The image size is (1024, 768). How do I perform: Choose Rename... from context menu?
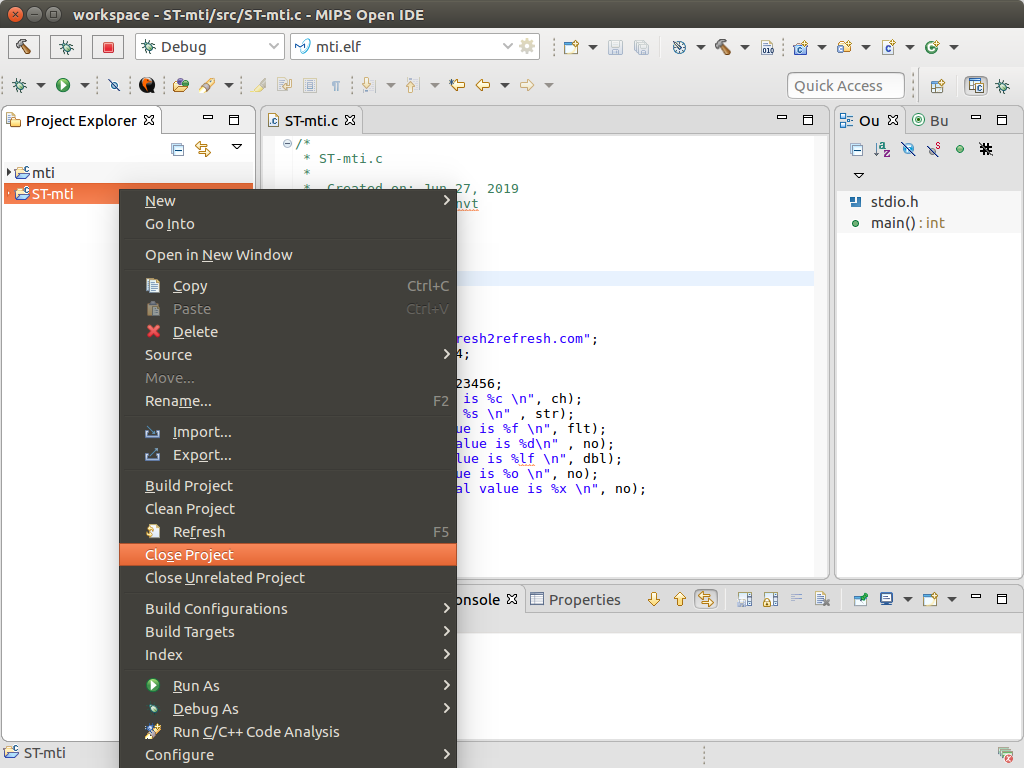[x=288, y=401]
